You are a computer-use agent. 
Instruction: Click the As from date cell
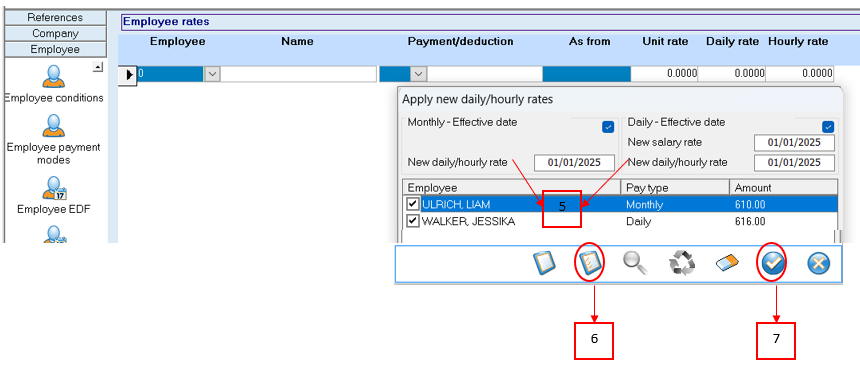(x=586, y=74)
